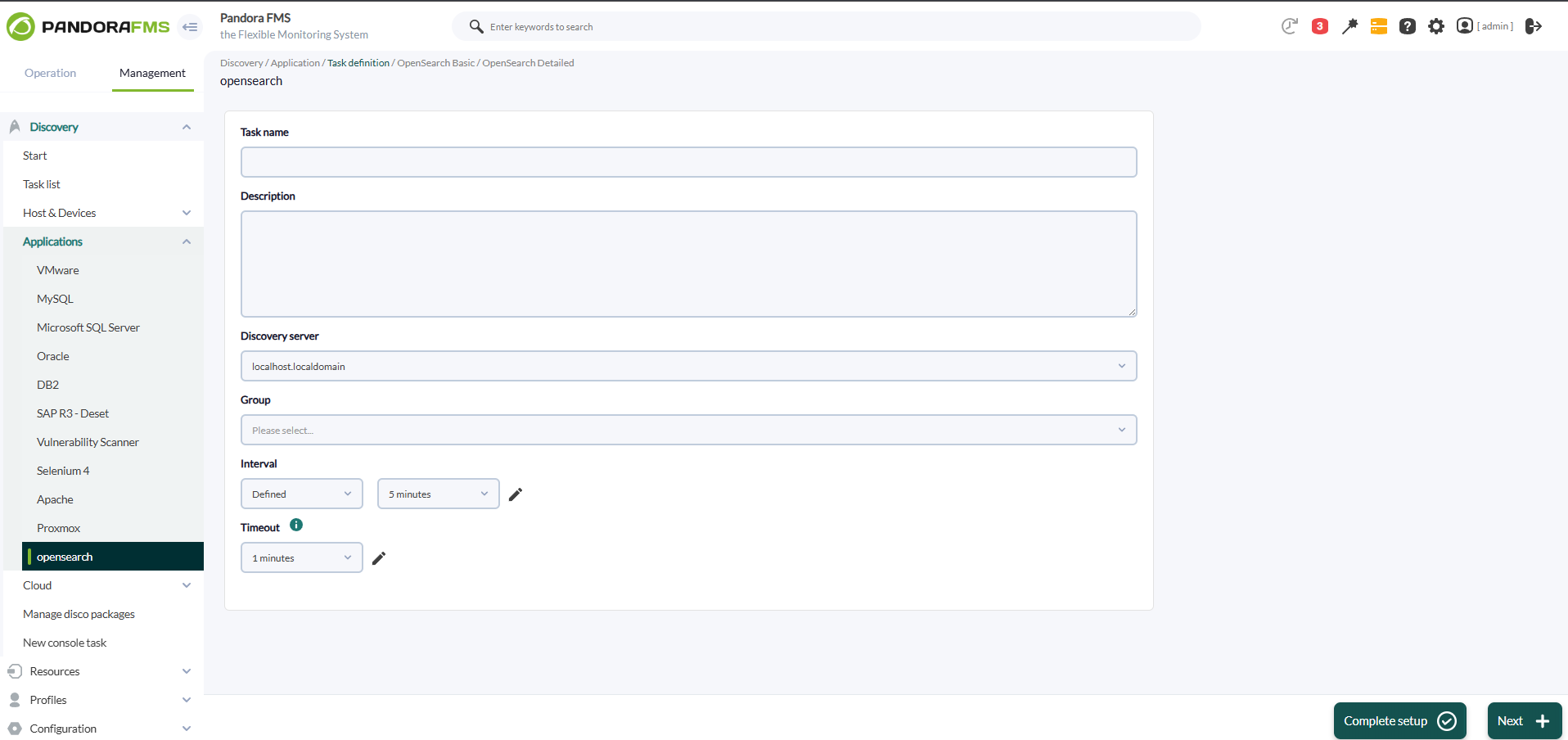Select Proxmox under Applications
Viewport: 1568px width, 740px height.
(x=58, y=528)
